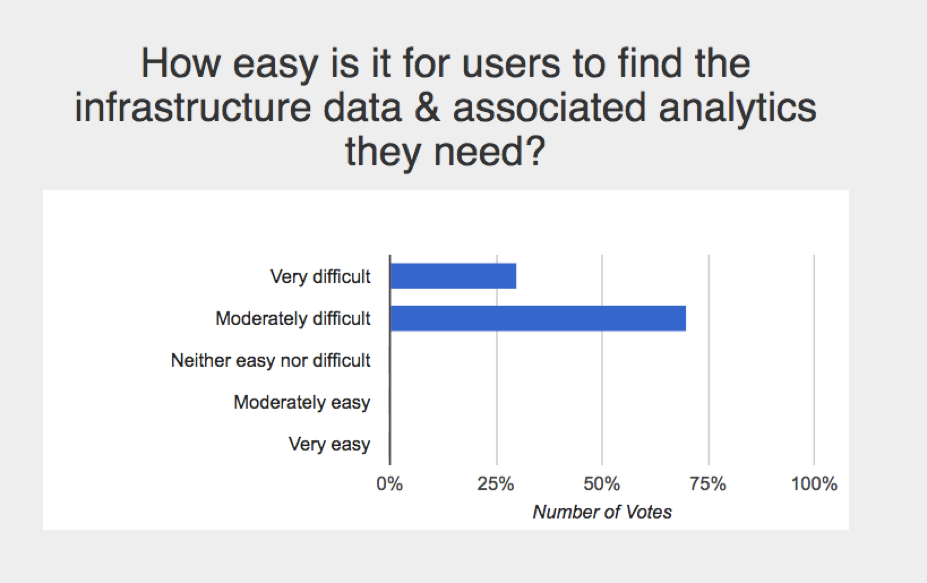The height and width of the screenshot is (583, 927).
Task: Click the Moderately difficult axis label
Action: (x=293, y=319)
